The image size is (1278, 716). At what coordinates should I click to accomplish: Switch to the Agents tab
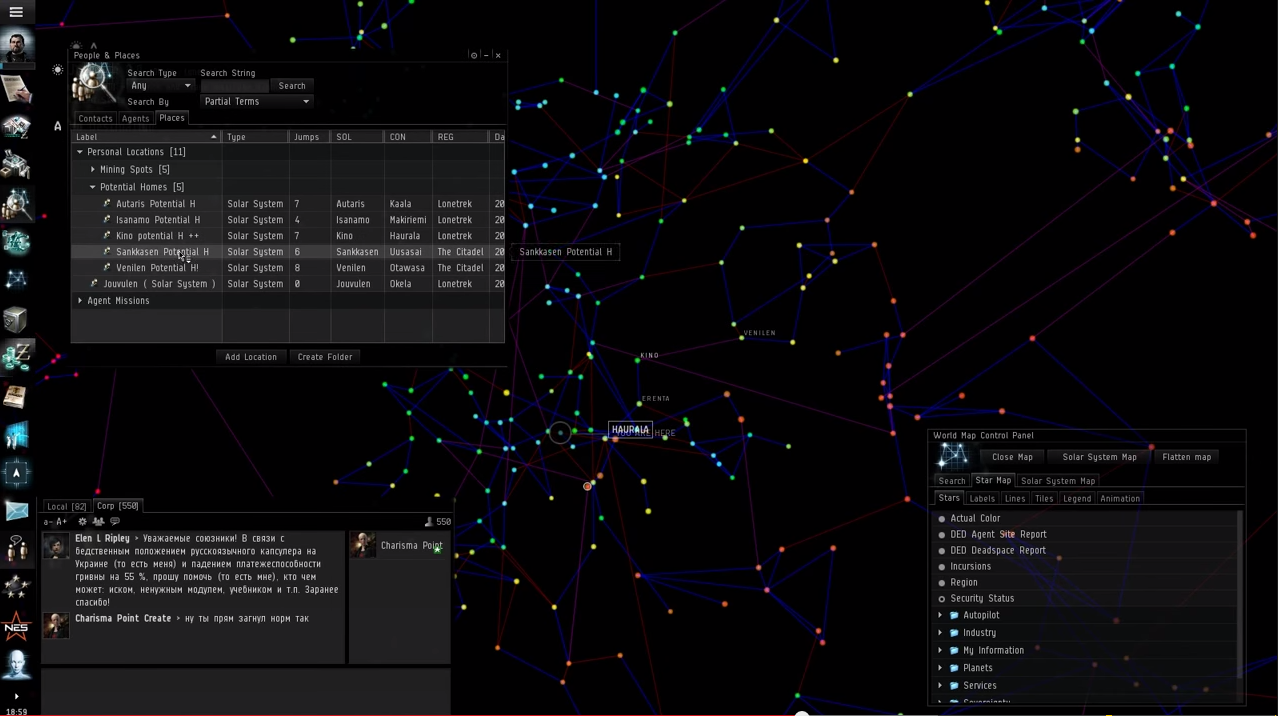(x=135, y=118)
